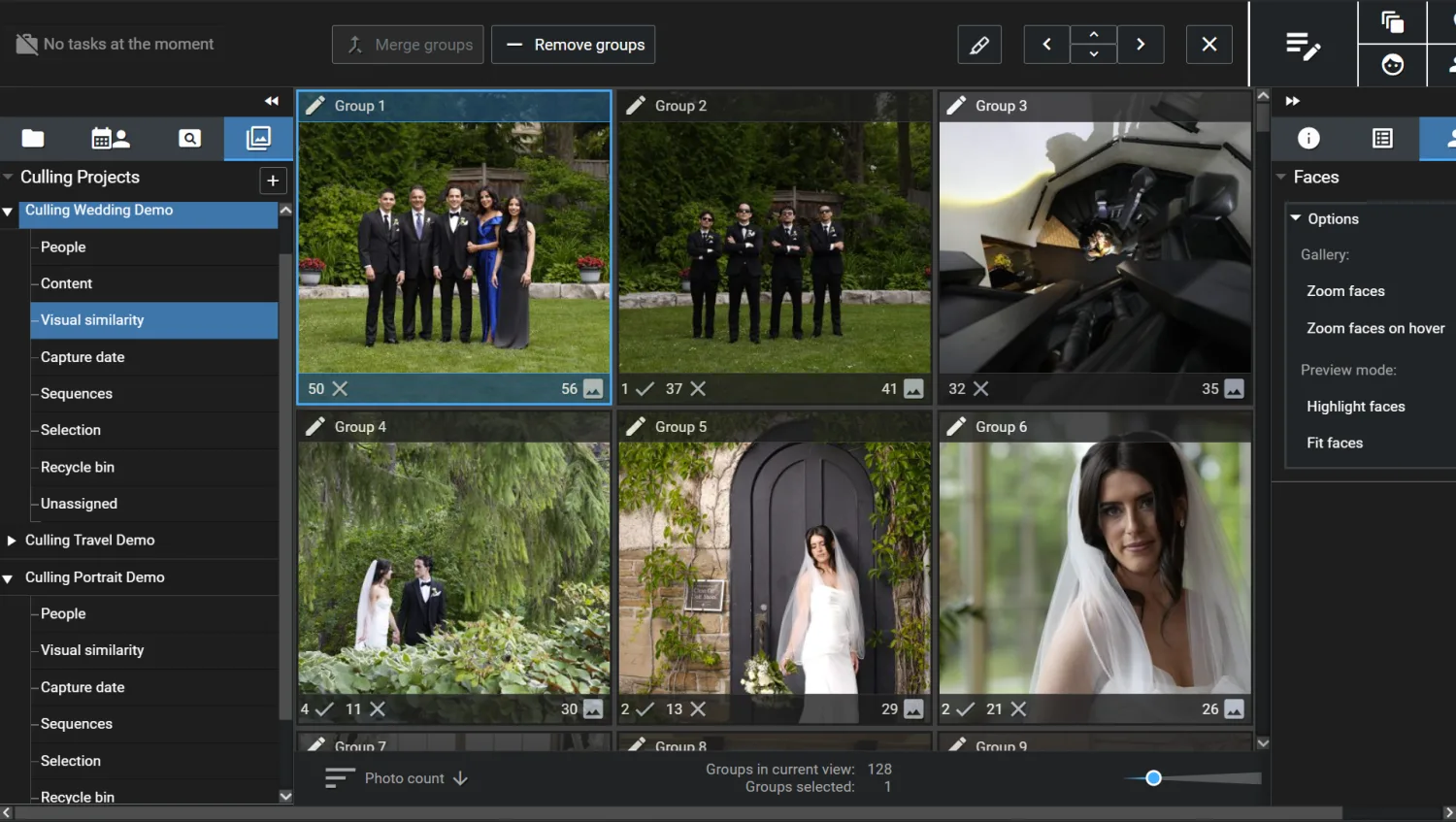The width and height of the screenshot is (1456, 822).
Task: Open the calendar and people tab icon
Action: (x=111, y=138)
